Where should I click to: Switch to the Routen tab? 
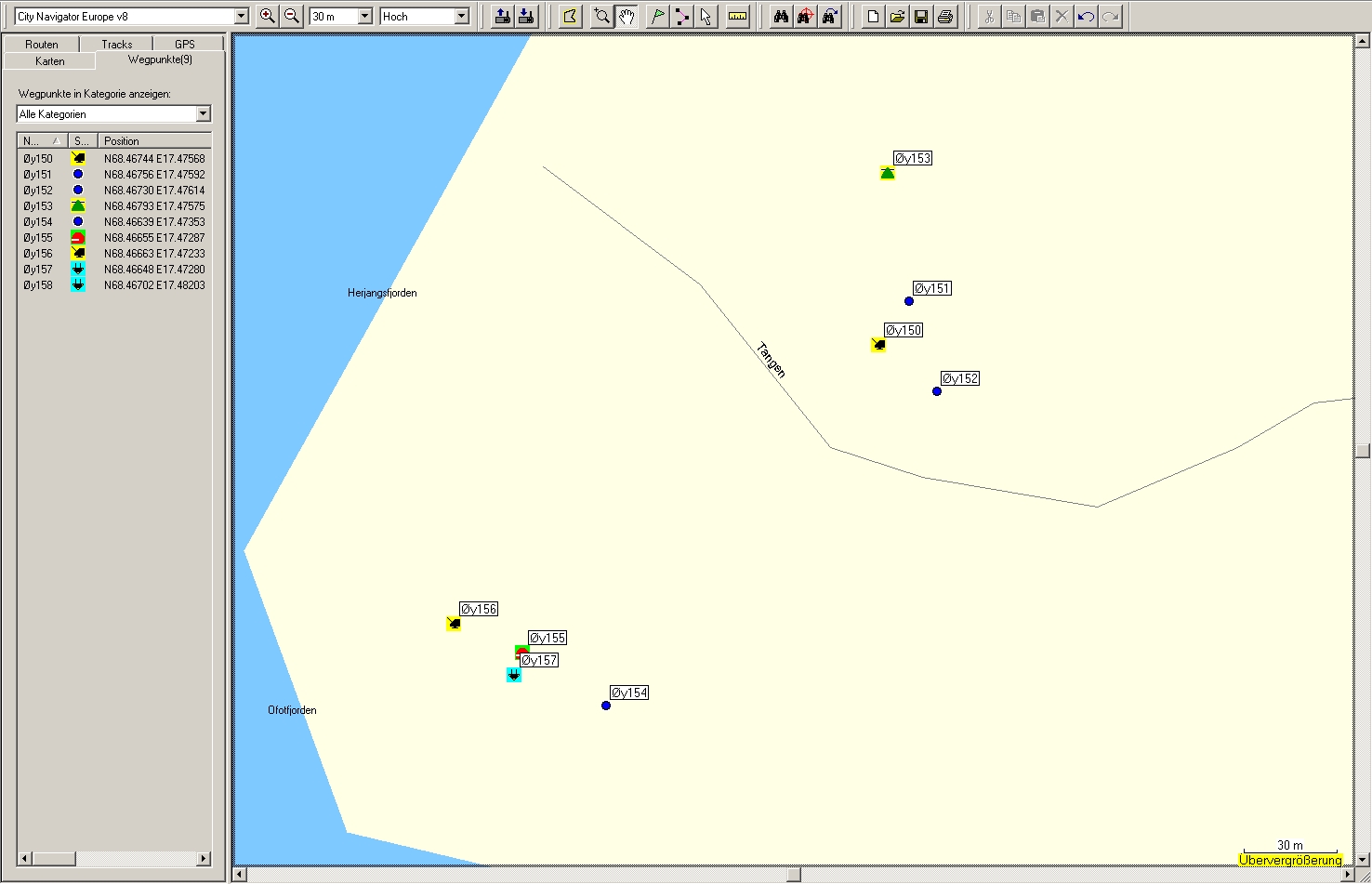click(42, 44)
